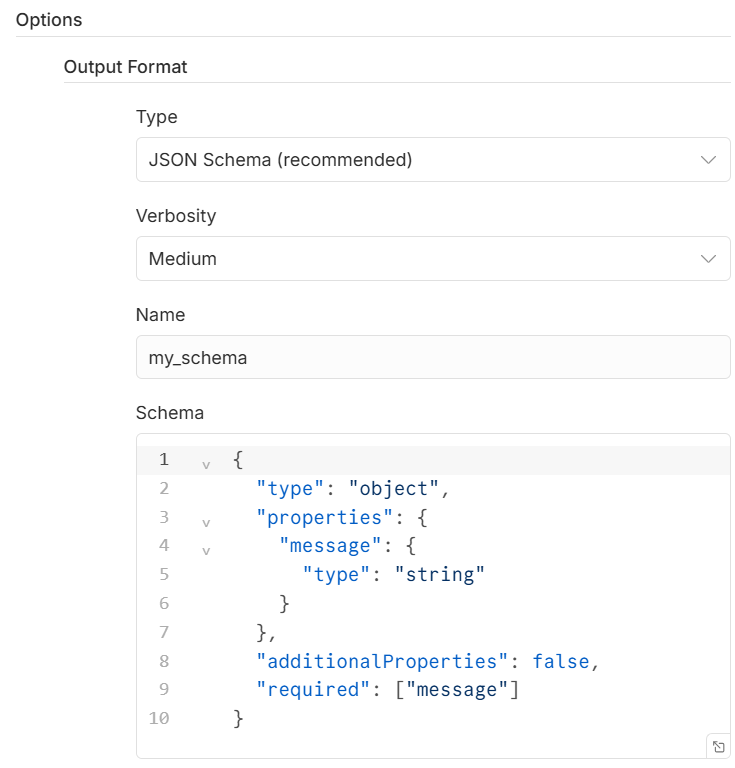Open the Verbosity dropdown set to Medium

coord(432,259)
